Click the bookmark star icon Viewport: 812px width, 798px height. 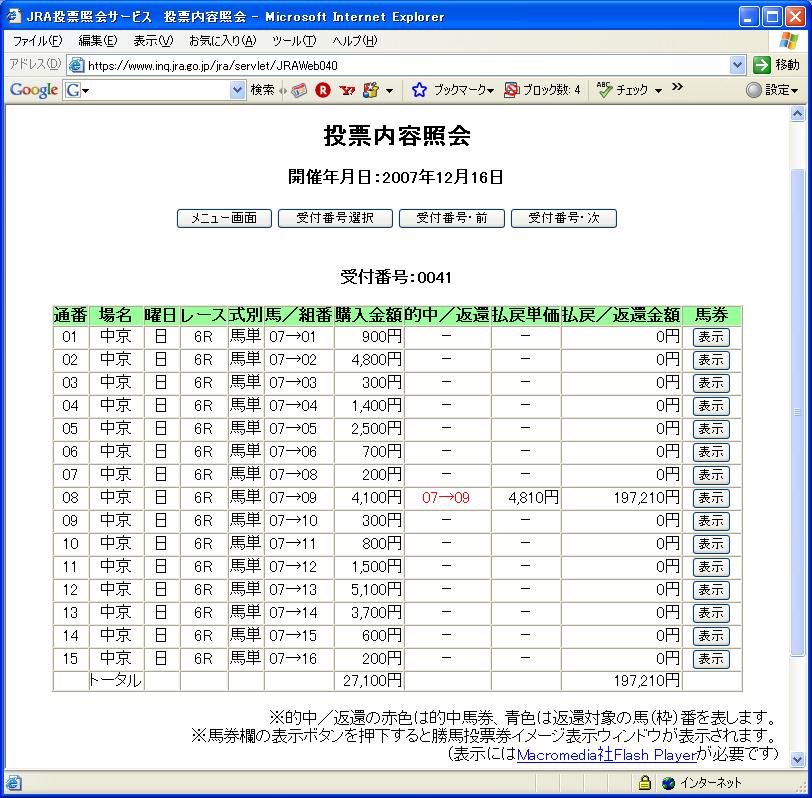tap(419, 90)
